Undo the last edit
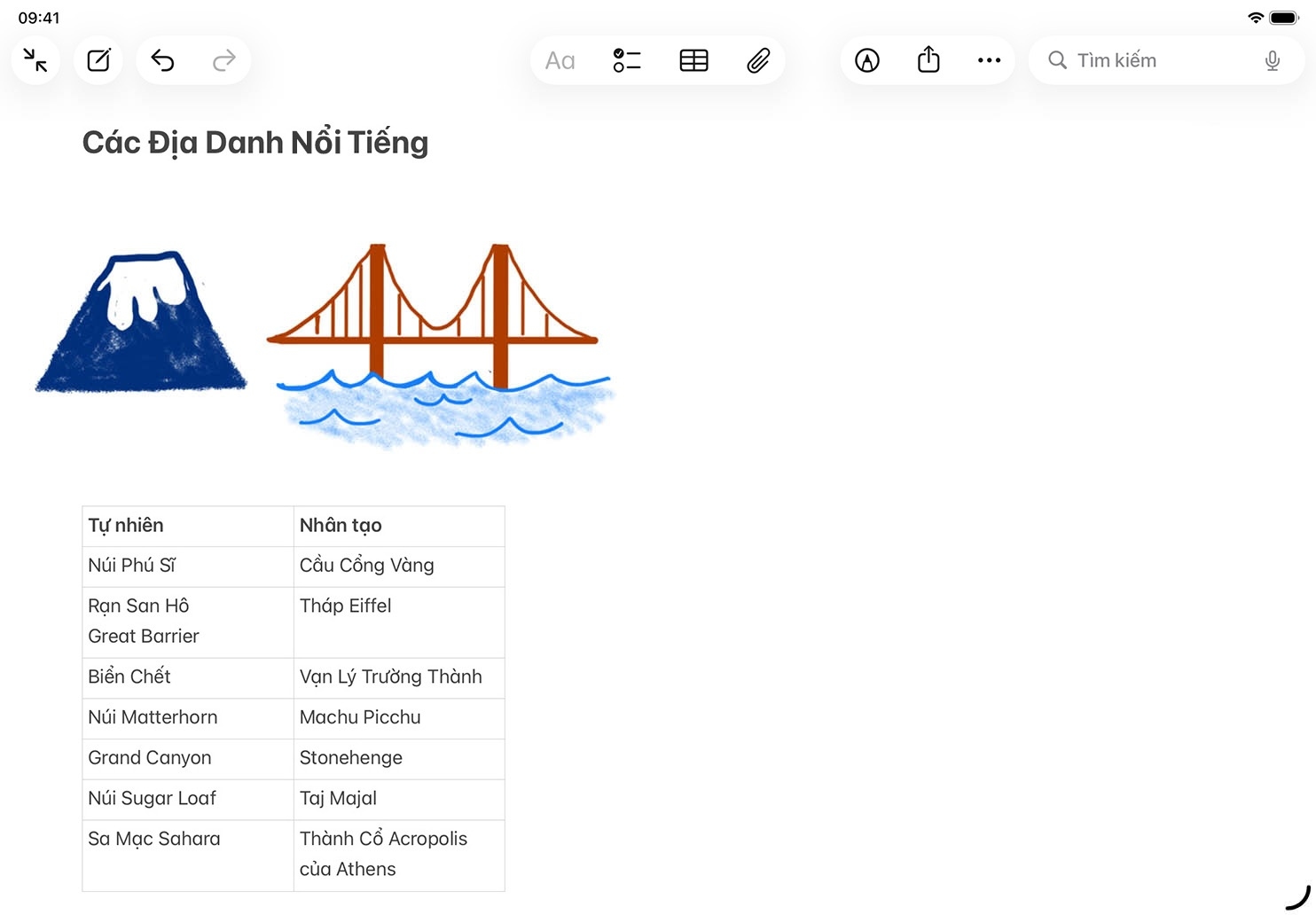The height and width of the screenshot is (915, 1316). click(162, 60)
